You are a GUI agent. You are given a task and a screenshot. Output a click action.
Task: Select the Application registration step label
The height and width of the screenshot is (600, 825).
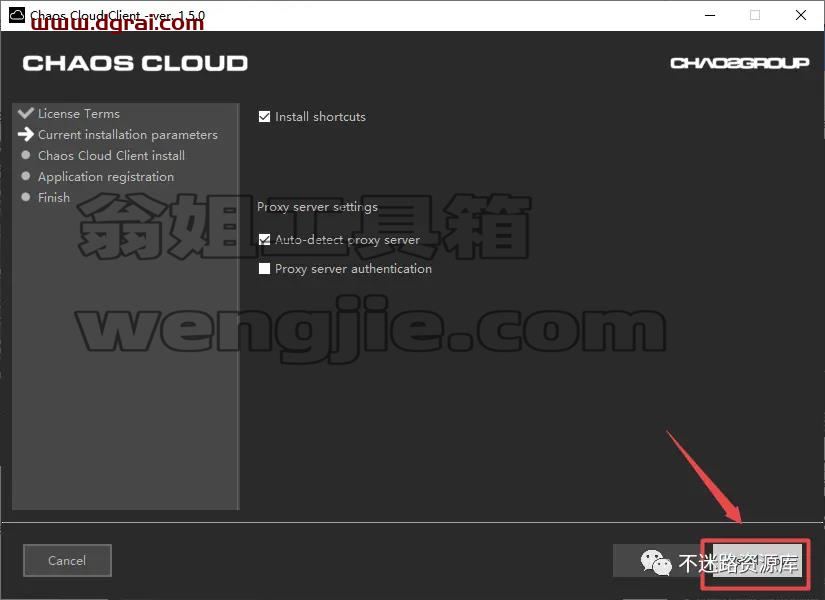tap(106, 177)
